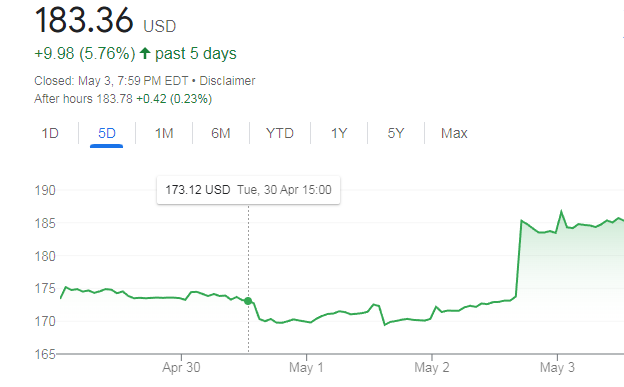Open the 6M chart view
This screenshot has width=624, height=387.
click(x=221, y=133)
